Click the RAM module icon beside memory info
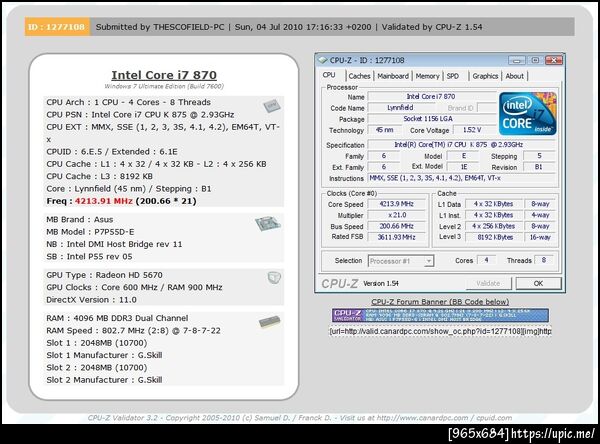 [x=270, y=322]
